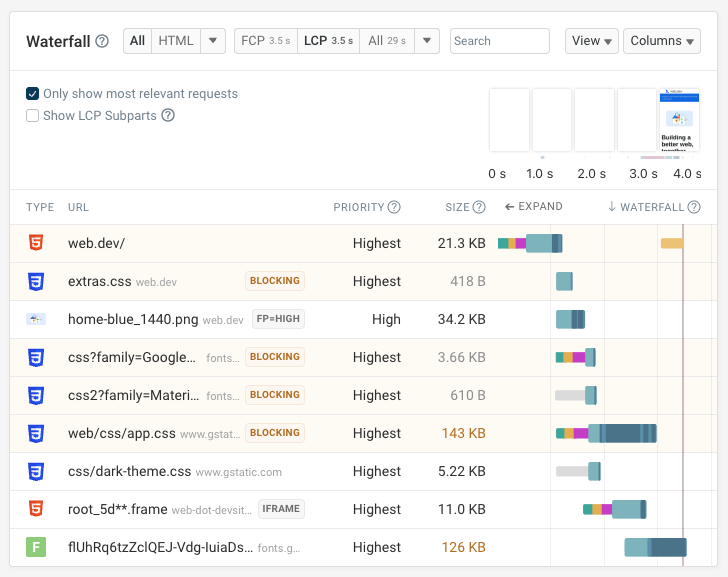Image resolution: width=728 pixels, height=577 pixels.
Task: Open the extras.css request
Action: click(x=363, y=281)
